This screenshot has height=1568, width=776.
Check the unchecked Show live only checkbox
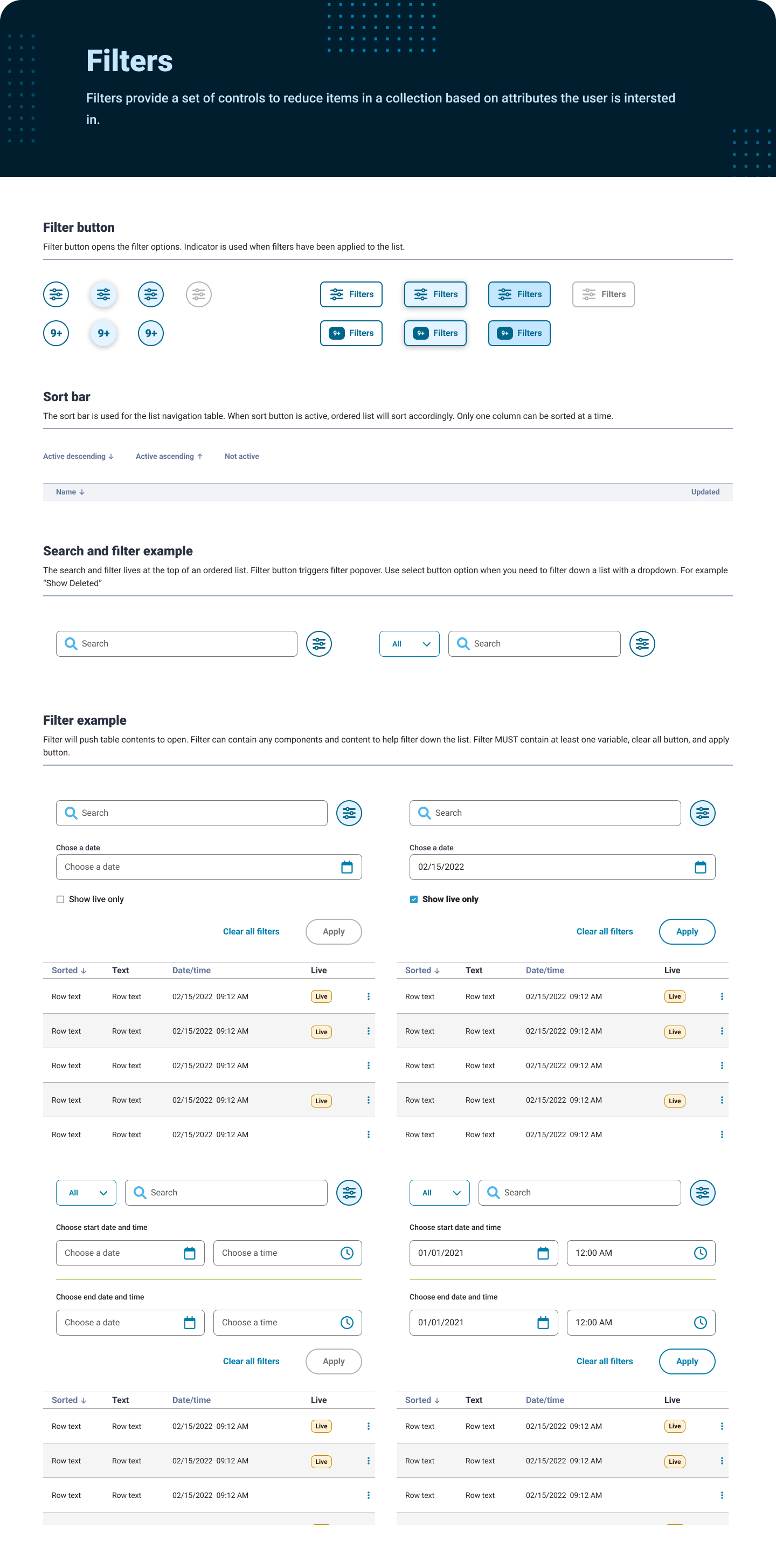pyautogui.click(x=60, y=899)
